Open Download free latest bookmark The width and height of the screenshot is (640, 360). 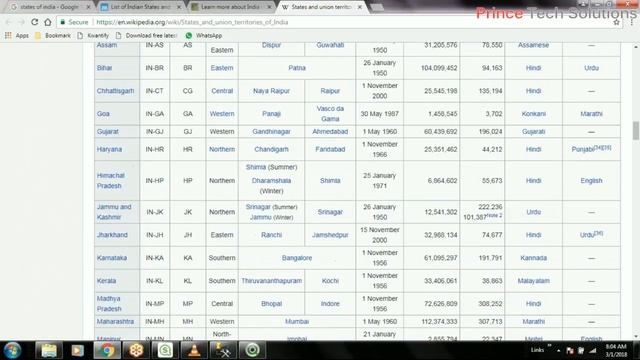point(147,36)
